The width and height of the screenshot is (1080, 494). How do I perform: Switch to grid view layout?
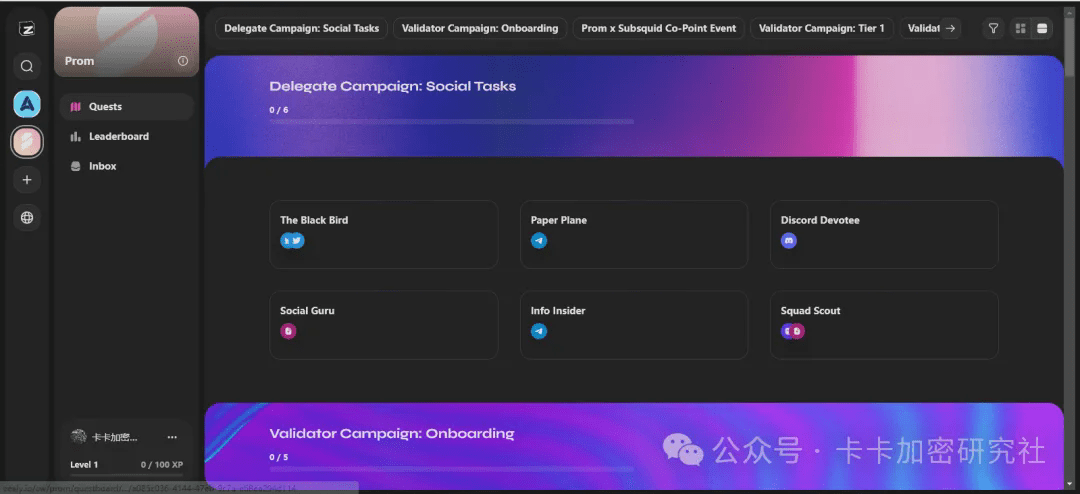pyautogui.click(x=1021, y=28)
